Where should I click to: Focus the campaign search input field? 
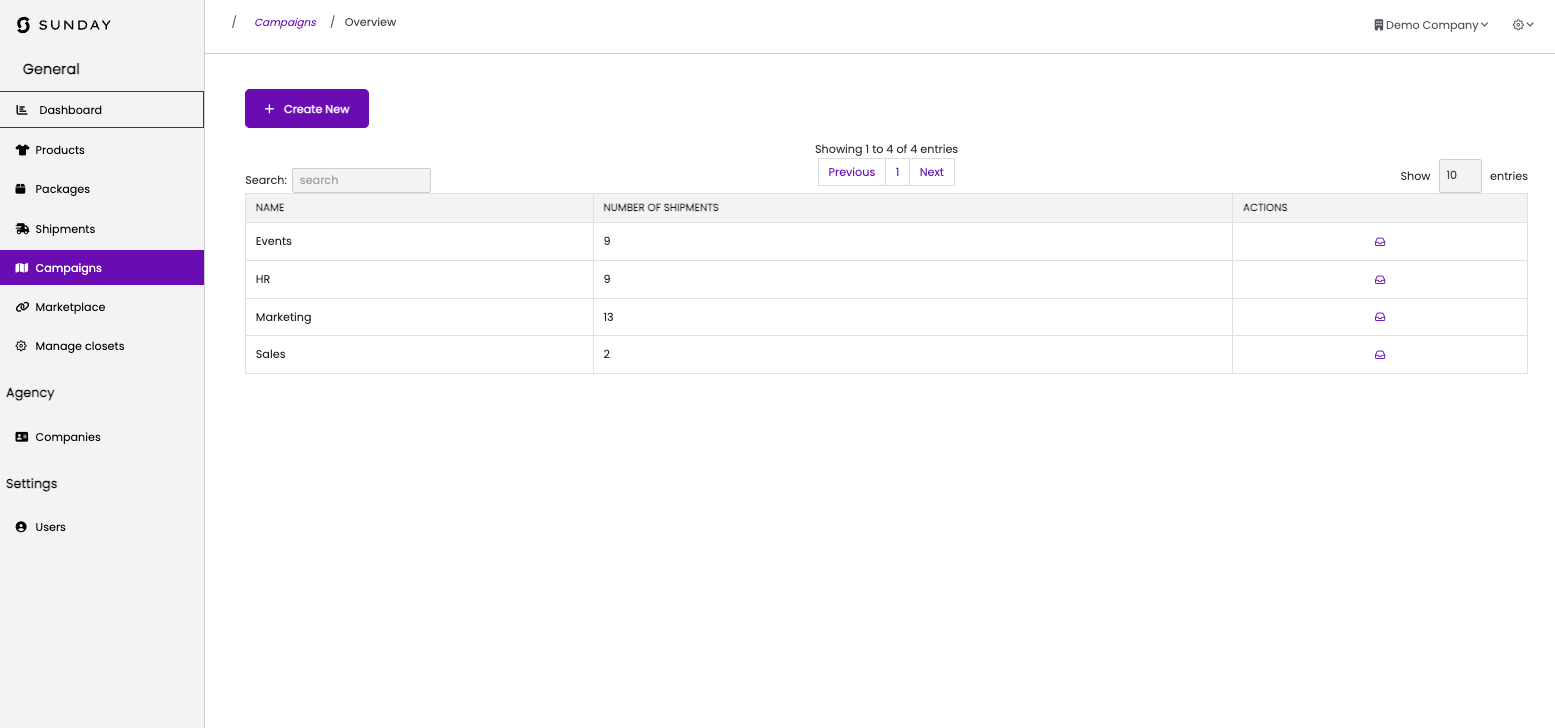(x=361, y=180)
